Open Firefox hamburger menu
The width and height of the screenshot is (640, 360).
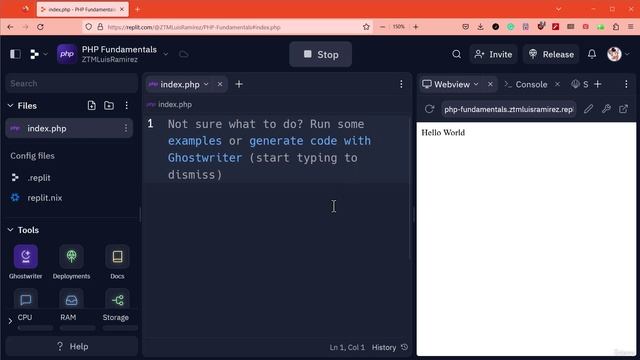(631, 27)
